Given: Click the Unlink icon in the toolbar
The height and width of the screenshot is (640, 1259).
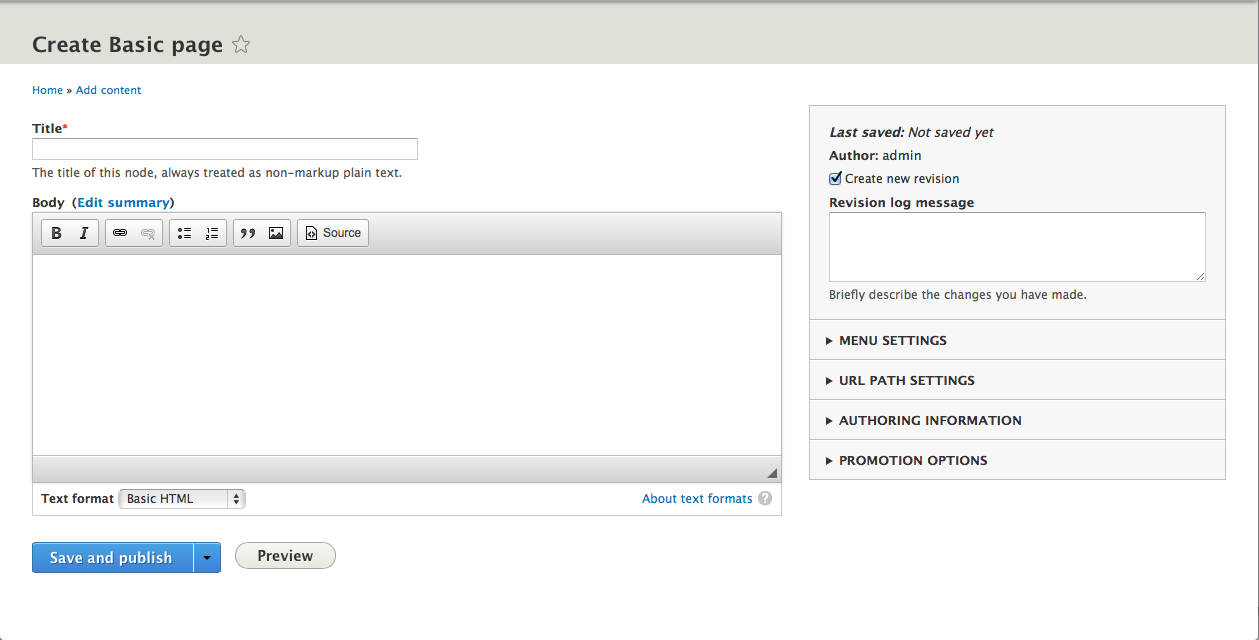Looking at the screenshot, I should coord(147,232).
